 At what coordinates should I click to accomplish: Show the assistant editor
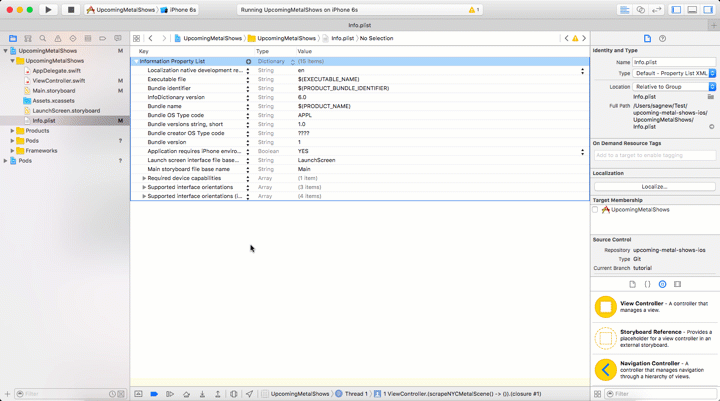point(641,10)
